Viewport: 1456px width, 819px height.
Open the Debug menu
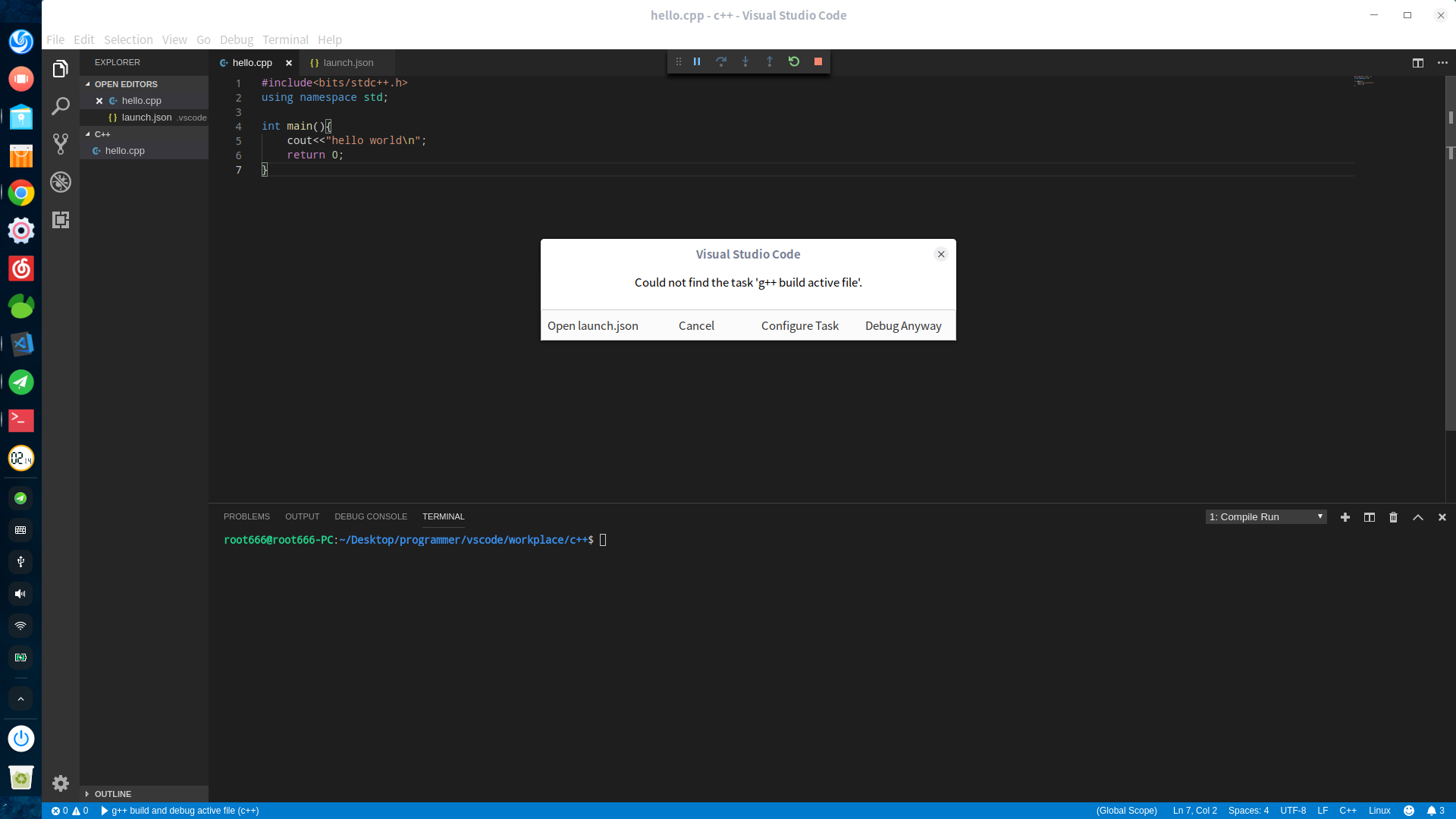pos(237,39)
